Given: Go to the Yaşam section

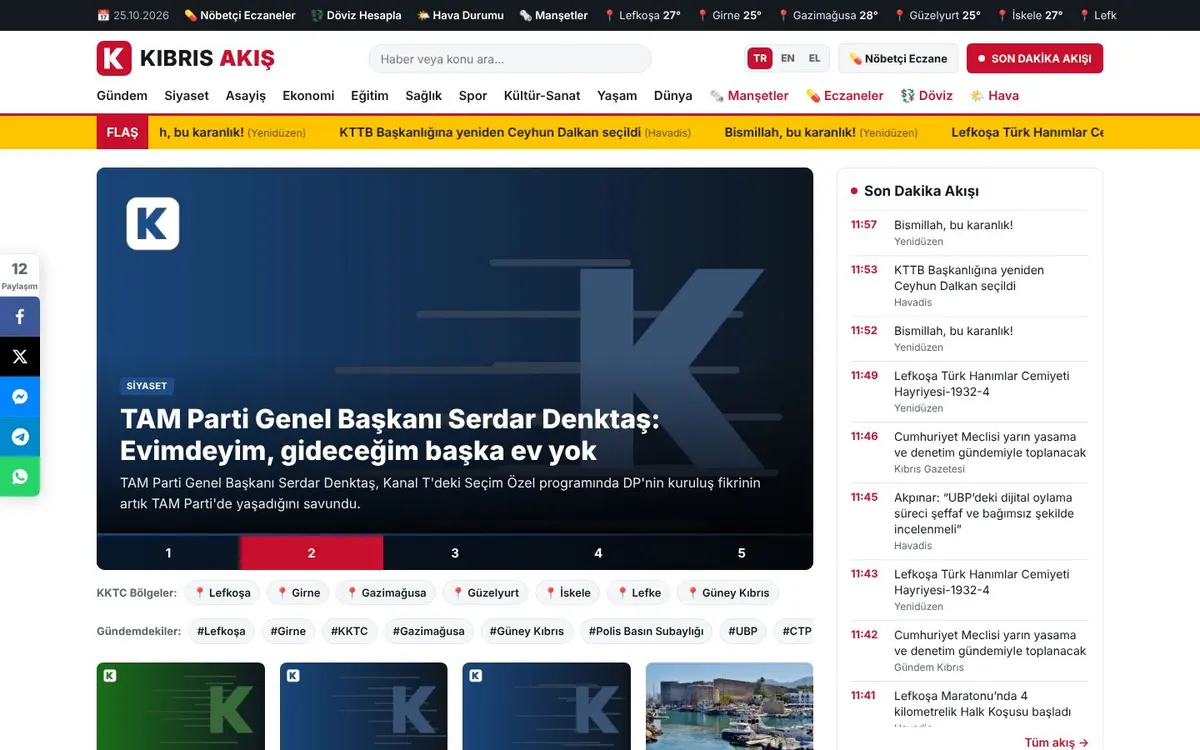Looking at the screenshot, I should click(617, 96).
